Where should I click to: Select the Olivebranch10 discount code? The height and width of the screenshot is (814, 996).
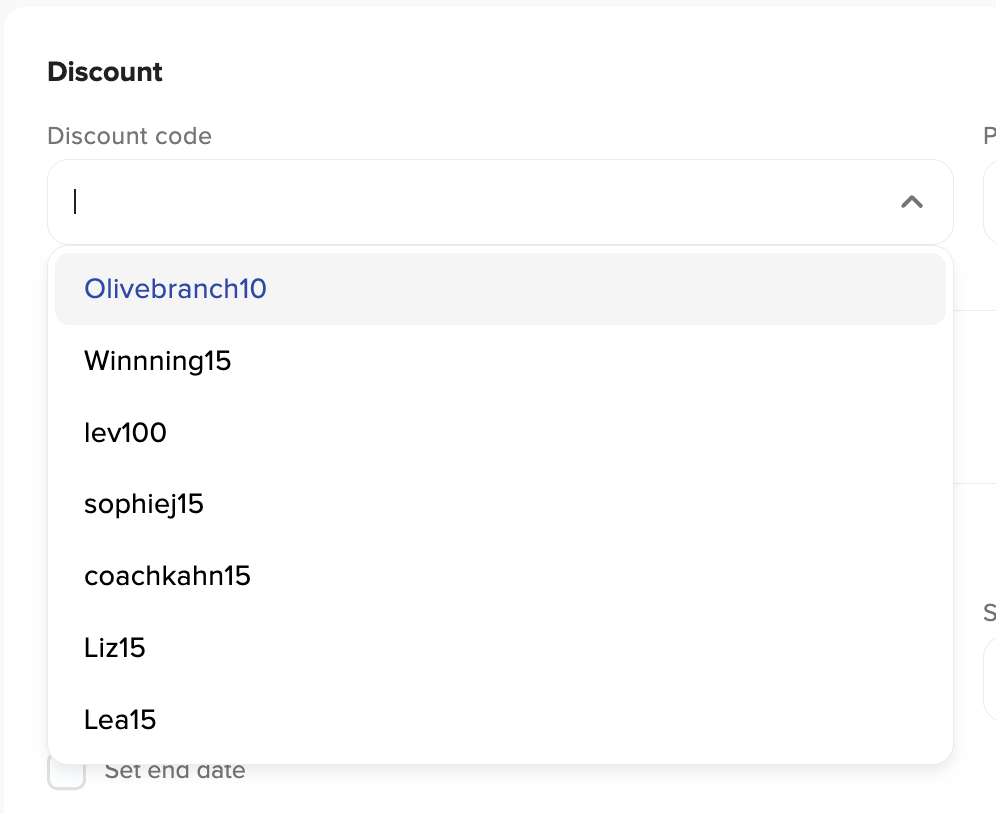(175, 289)
